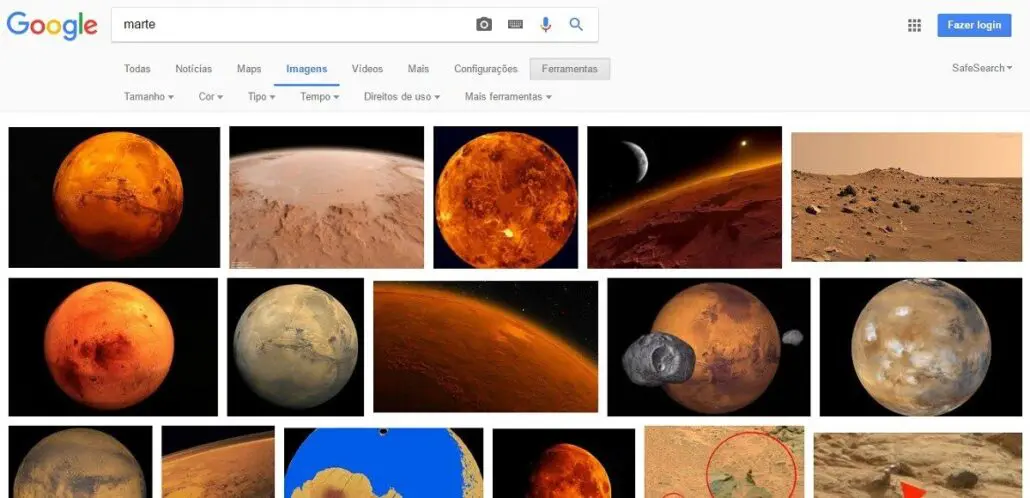The height and width of the screenshot is (498, 1030).
Task: Open the Google apps grid icon
Action: point(914,25)
